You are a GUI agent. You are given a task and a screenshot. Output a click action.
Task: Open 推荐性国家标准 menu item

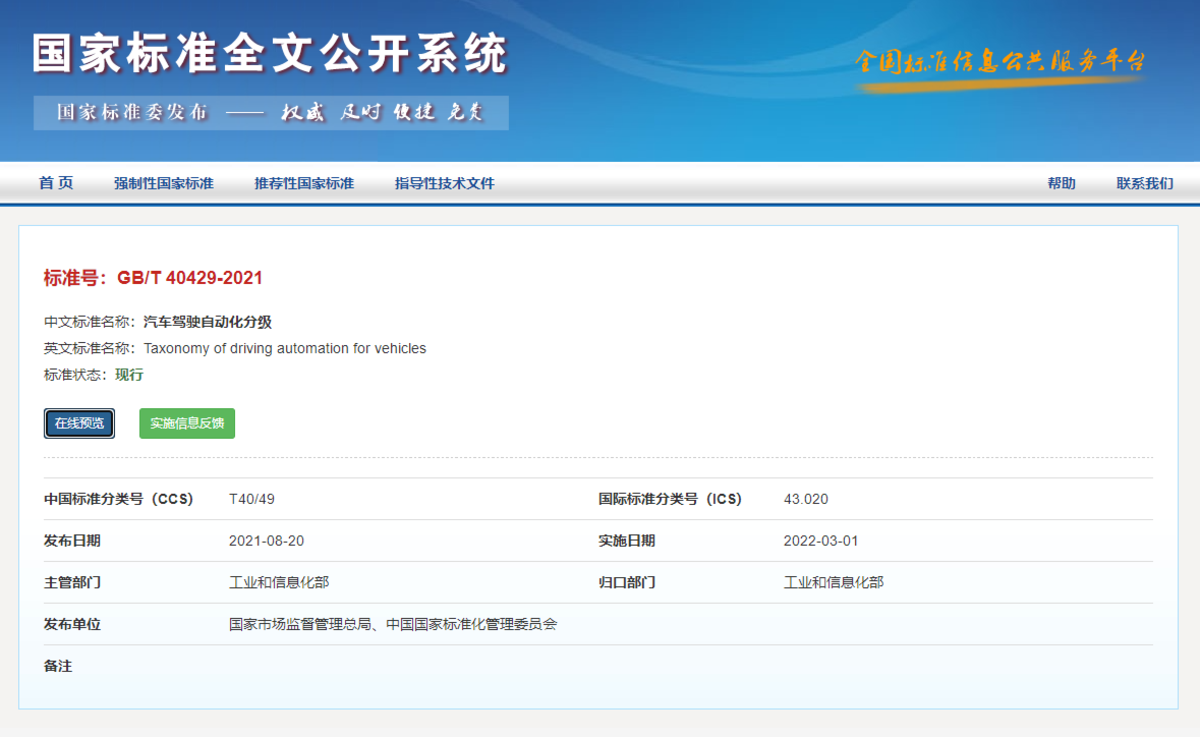304,183
